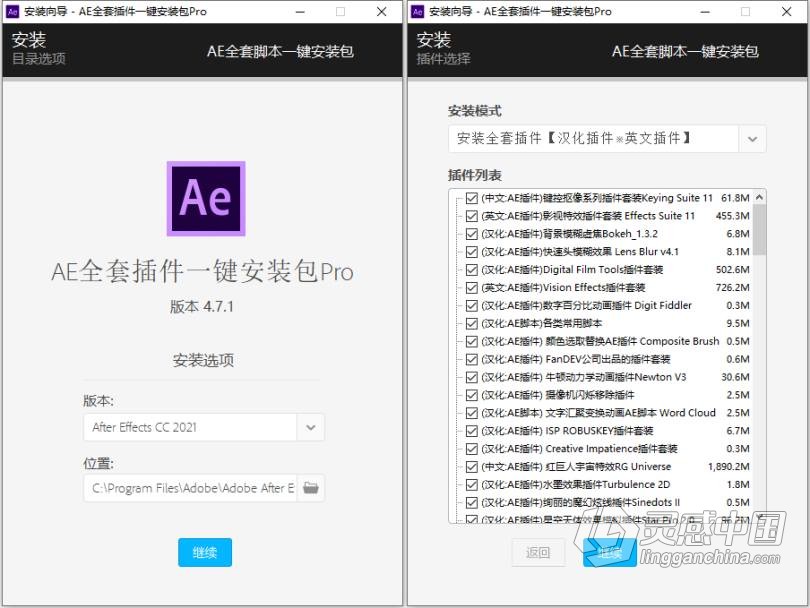Select the Digital Film Tools row text
Viewport: 810px width, 608px height.
coord(572,270)
